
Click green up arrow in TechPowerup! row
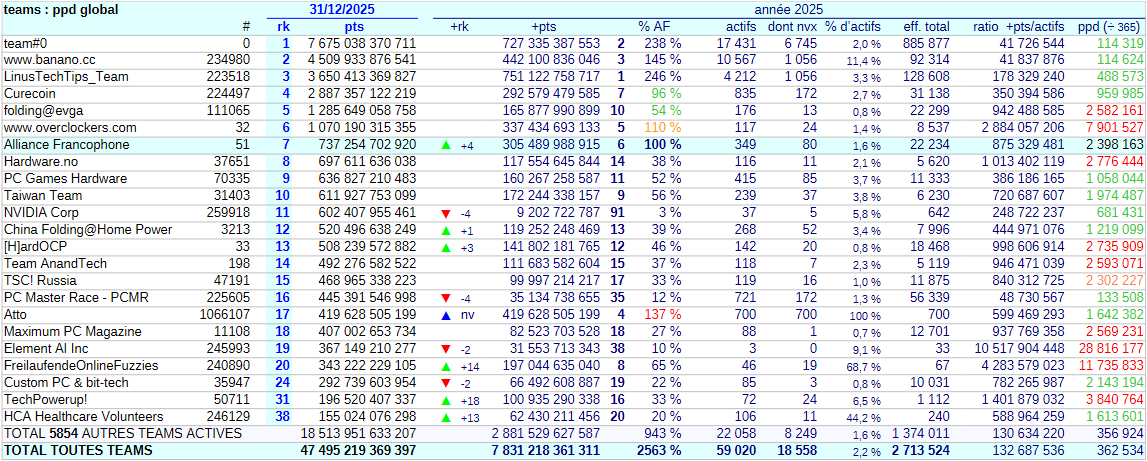(x=446, y=400)
